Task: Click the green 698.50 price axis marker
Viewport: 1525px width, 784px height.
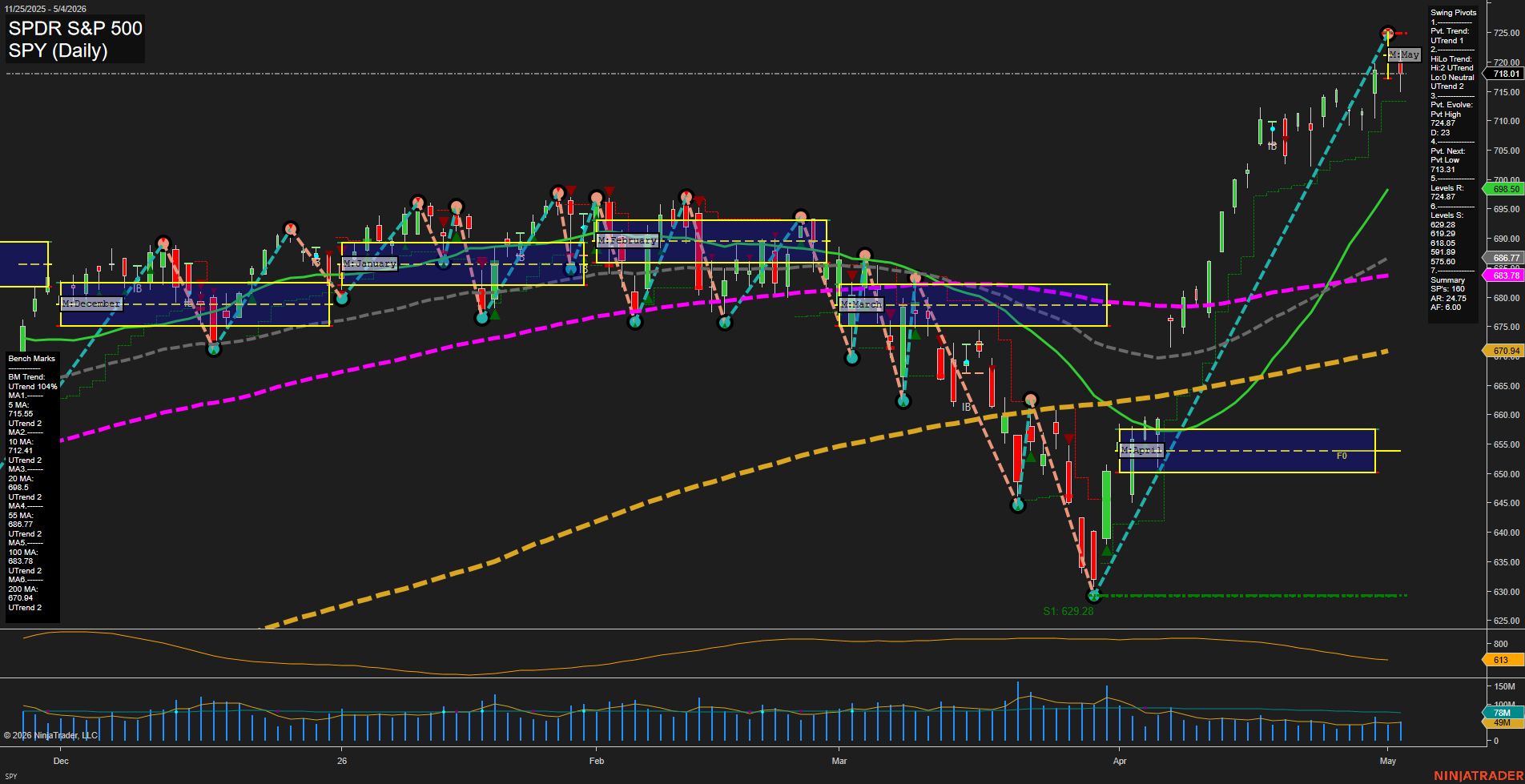Action: click(x=1505, y=189)
